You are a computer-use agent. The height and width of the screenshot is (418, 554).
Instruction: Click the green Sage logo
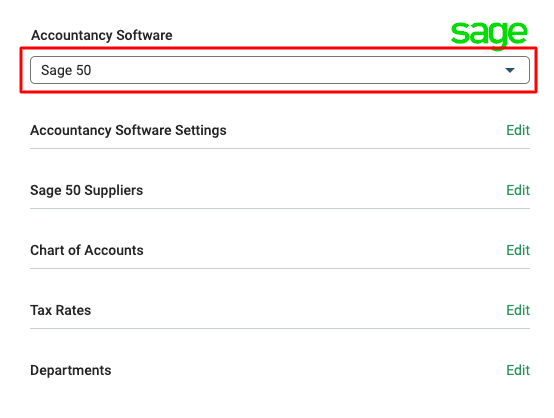489,34
